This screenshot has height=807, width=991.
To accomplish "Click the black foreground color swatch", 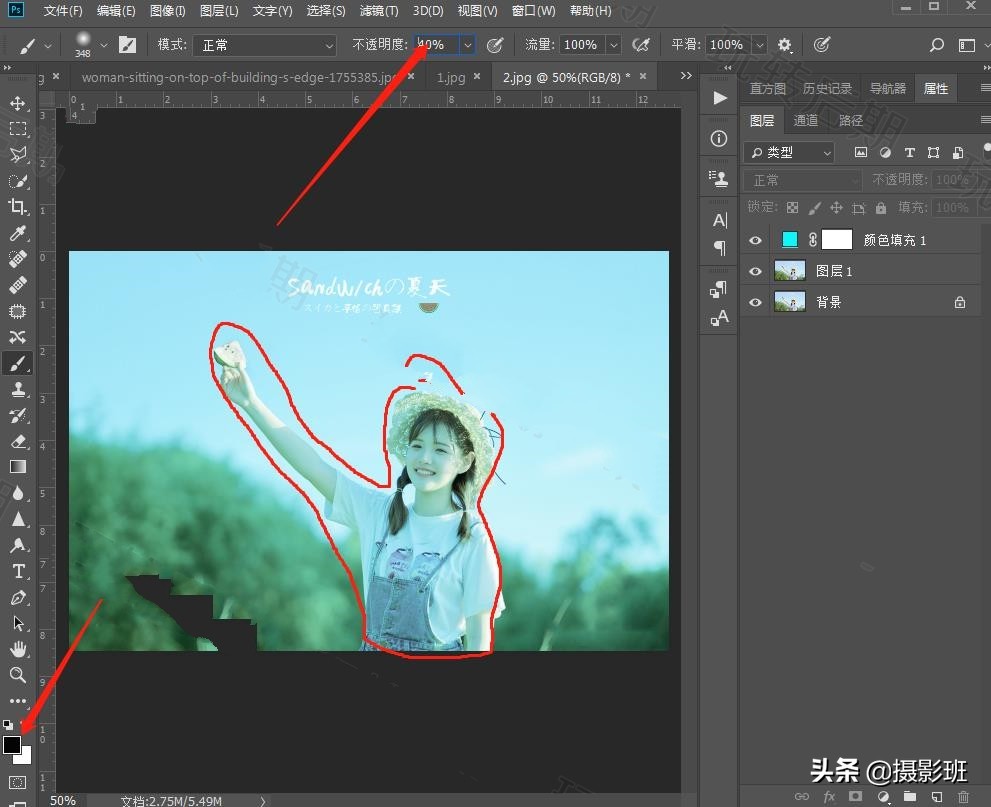I will 12,745.
